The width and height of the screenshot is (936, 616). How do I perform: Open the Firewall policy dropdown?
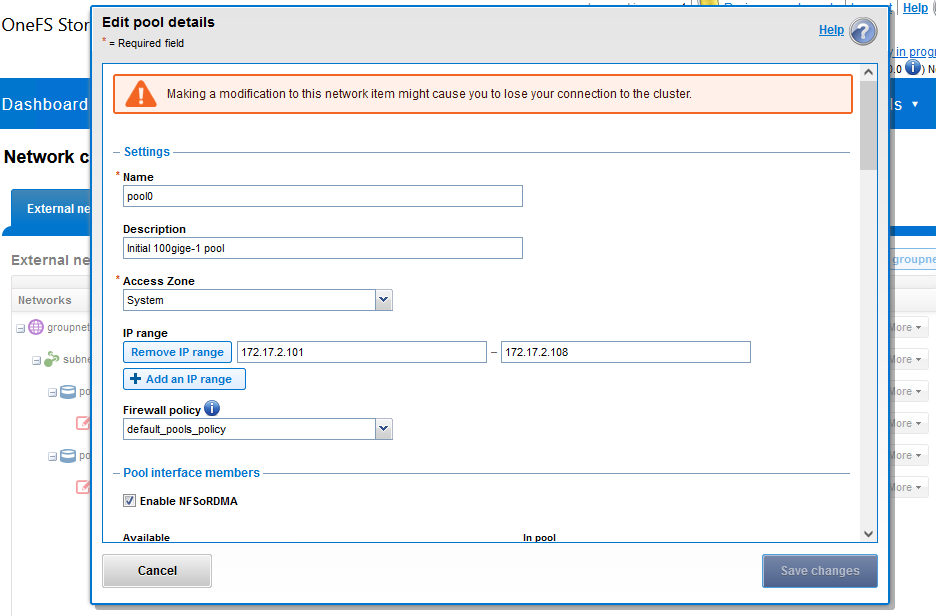[383, 429]
